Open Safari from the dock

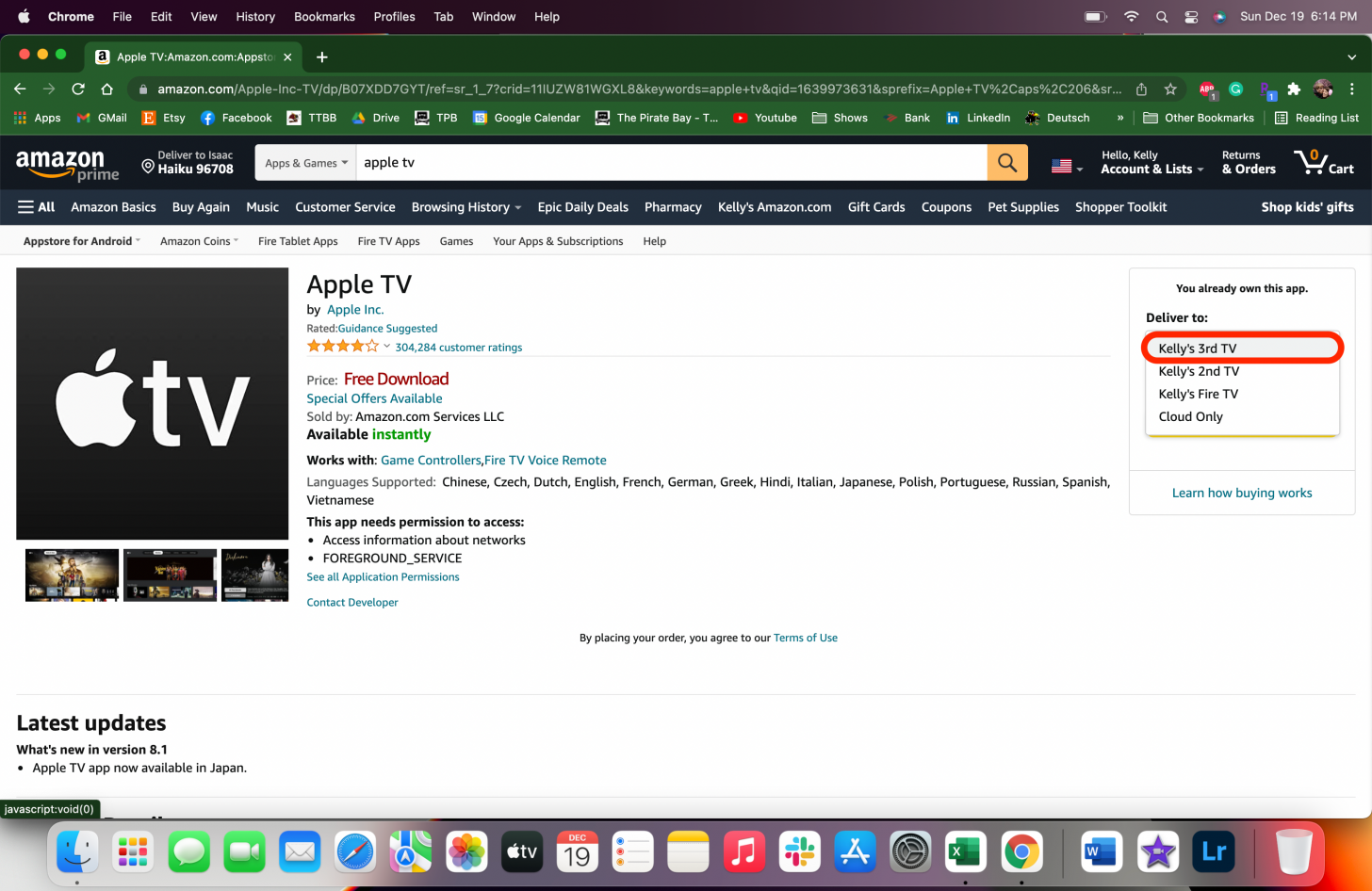point(355,852)
